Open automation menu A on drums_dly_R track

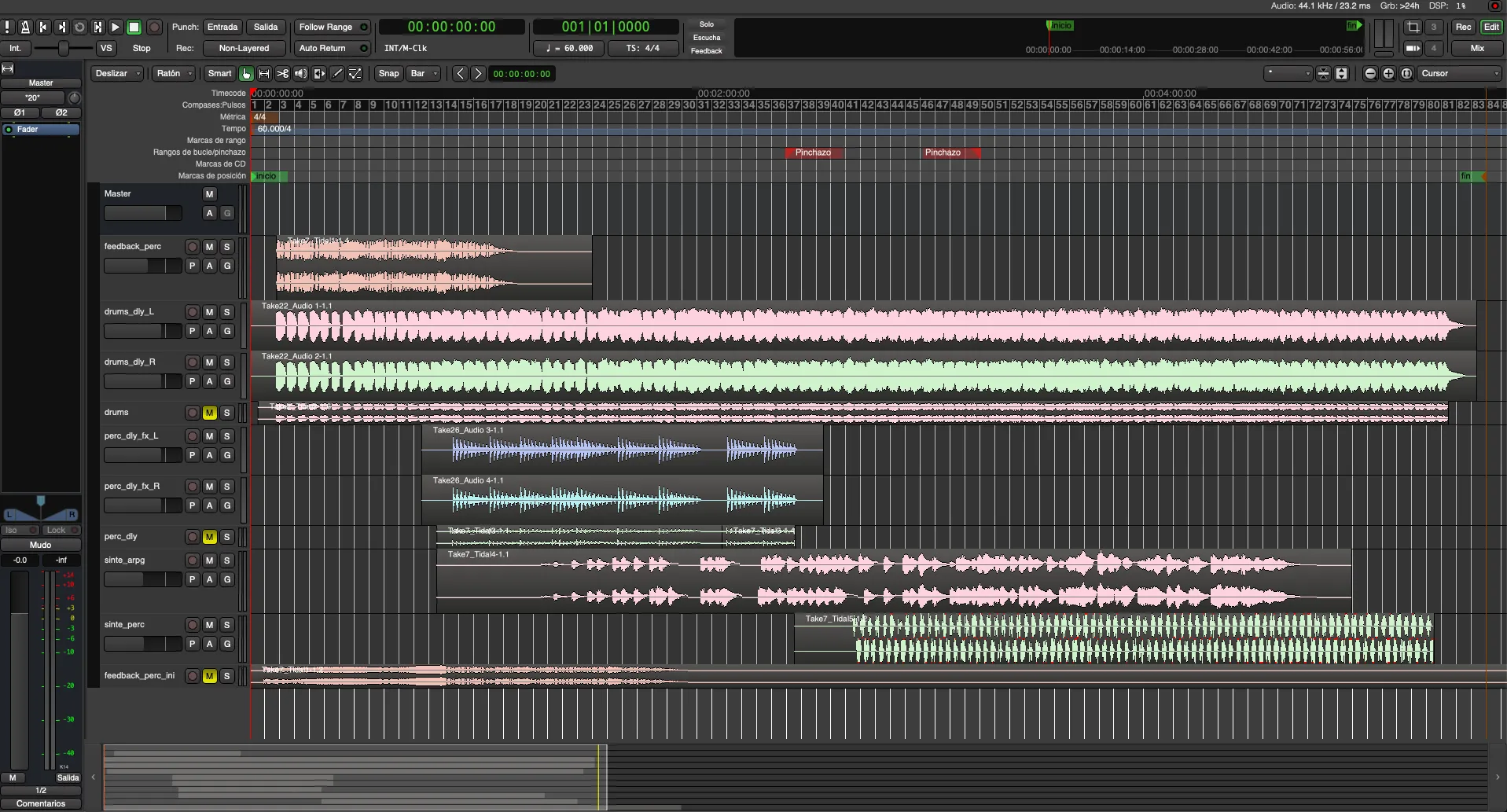coord(209,381)
